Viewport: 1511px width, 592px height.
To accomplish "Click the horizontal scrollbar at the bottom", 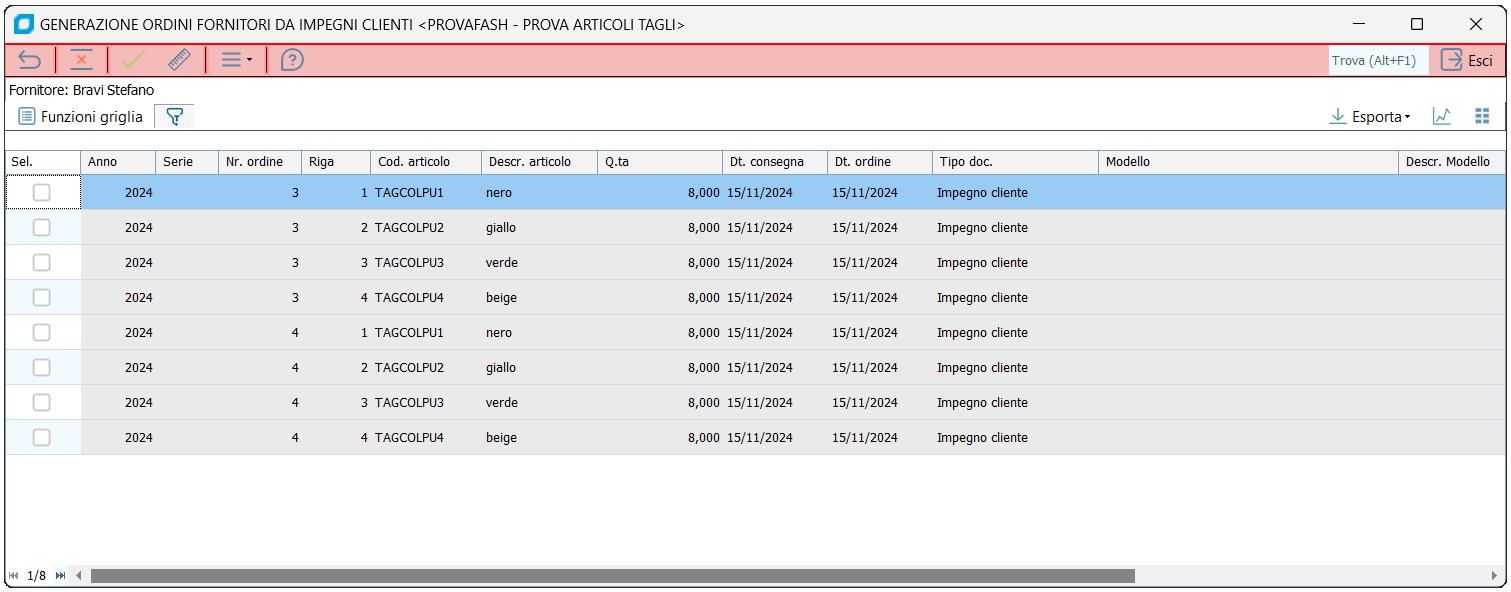I will point(612,576).
